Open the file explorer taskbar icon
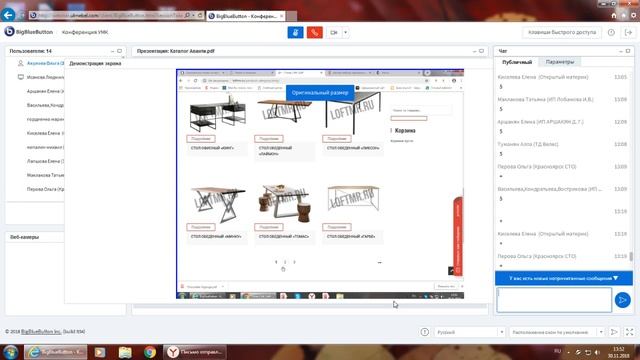The image size is (640, 360). (125, 352)
